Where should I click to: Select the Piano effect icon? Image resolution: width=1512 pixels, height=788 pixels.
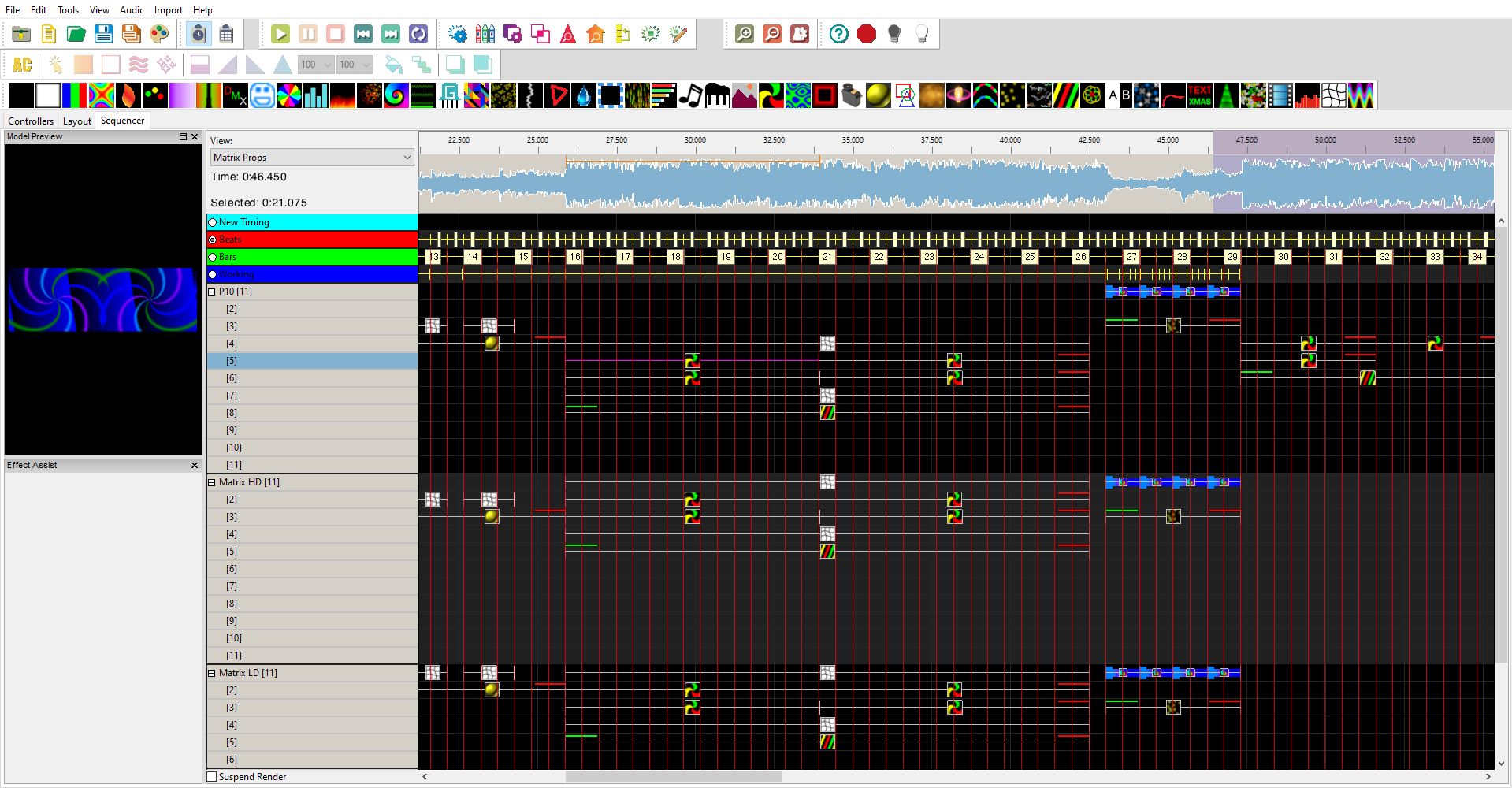(x=717, y=95)
